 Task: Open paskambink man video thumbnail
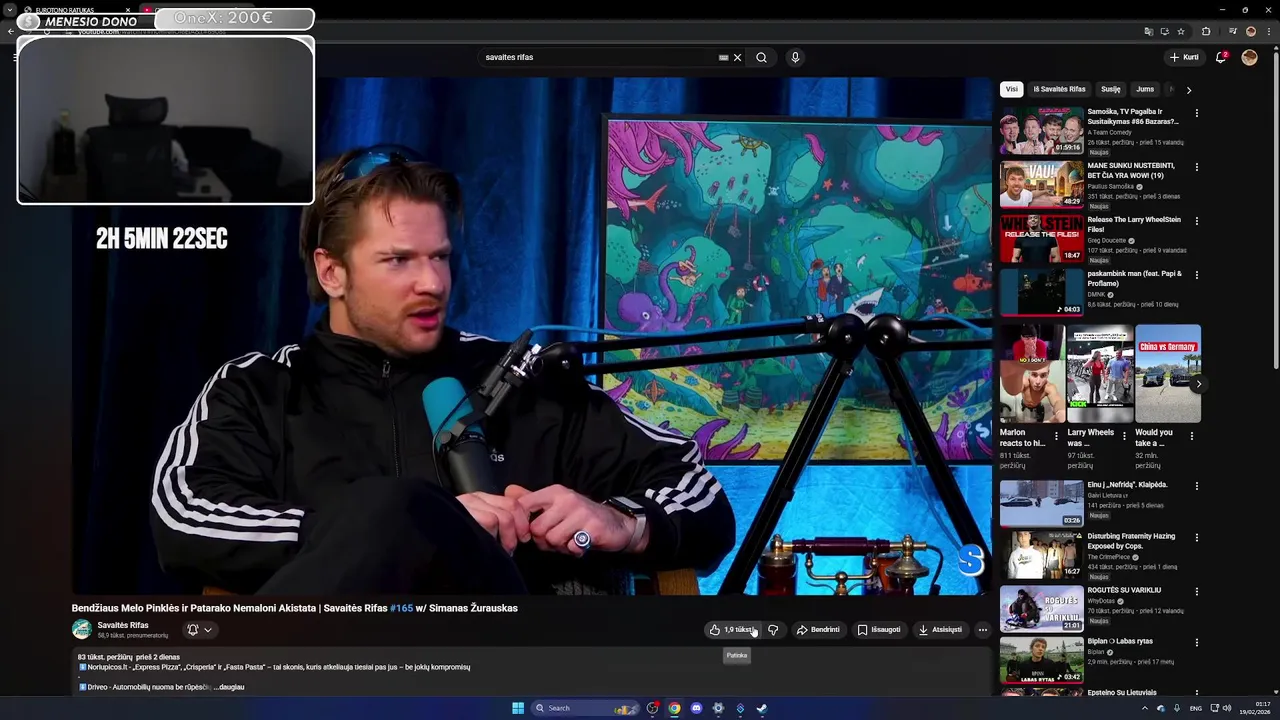(x=1041, y=292)
